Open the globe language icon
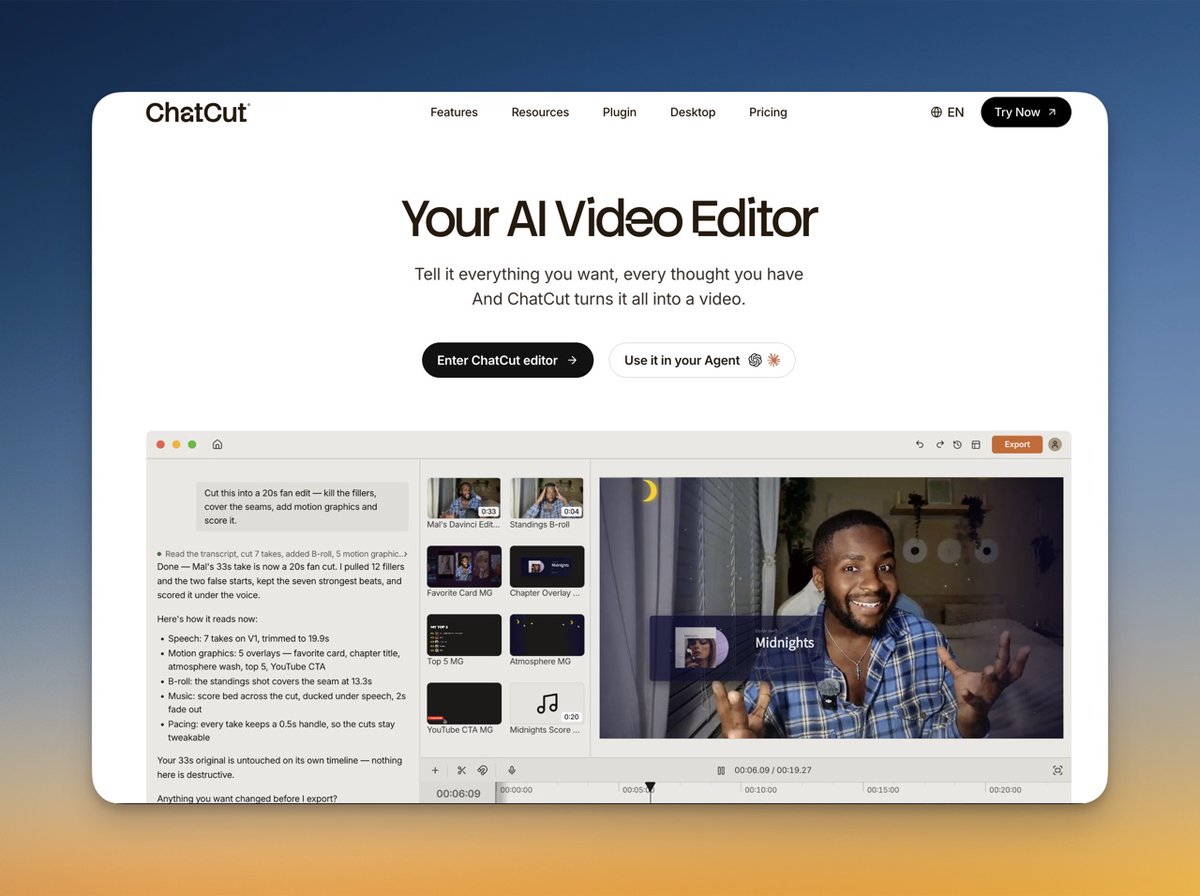This screenshot has height=896, width=1200. 936,113
